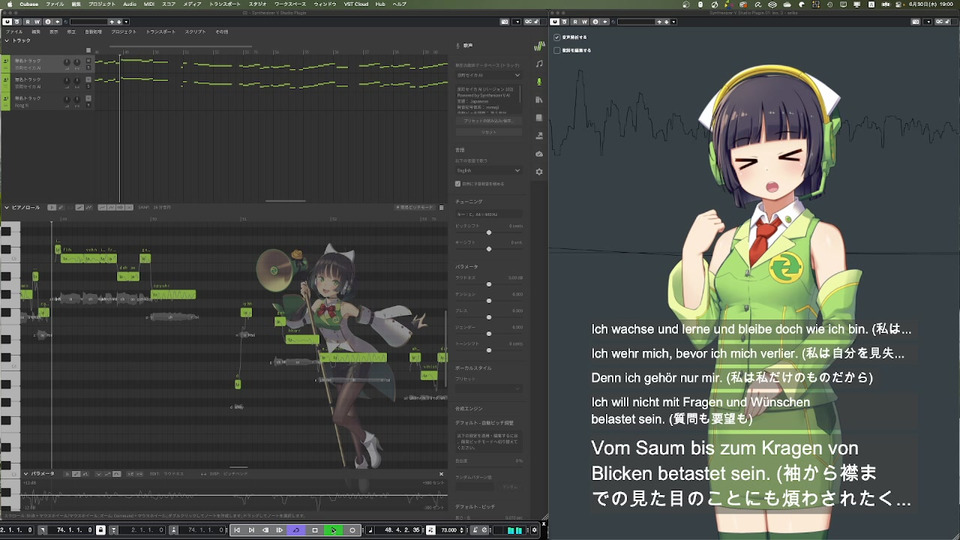Viewport: 960px width, 540px height.
Task: Open the vocal style preset dropdown
Action: click(x=488, y=388)
